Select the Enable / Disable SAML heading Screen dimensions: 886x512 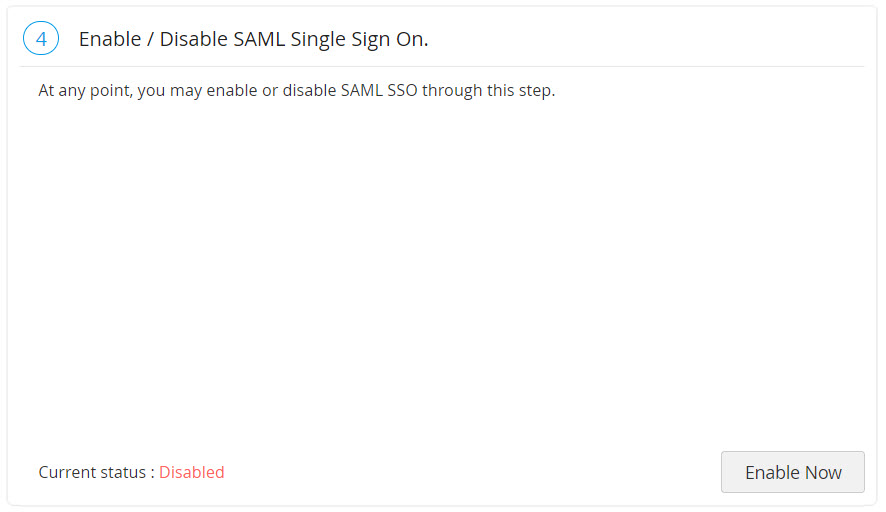(253, 39)
